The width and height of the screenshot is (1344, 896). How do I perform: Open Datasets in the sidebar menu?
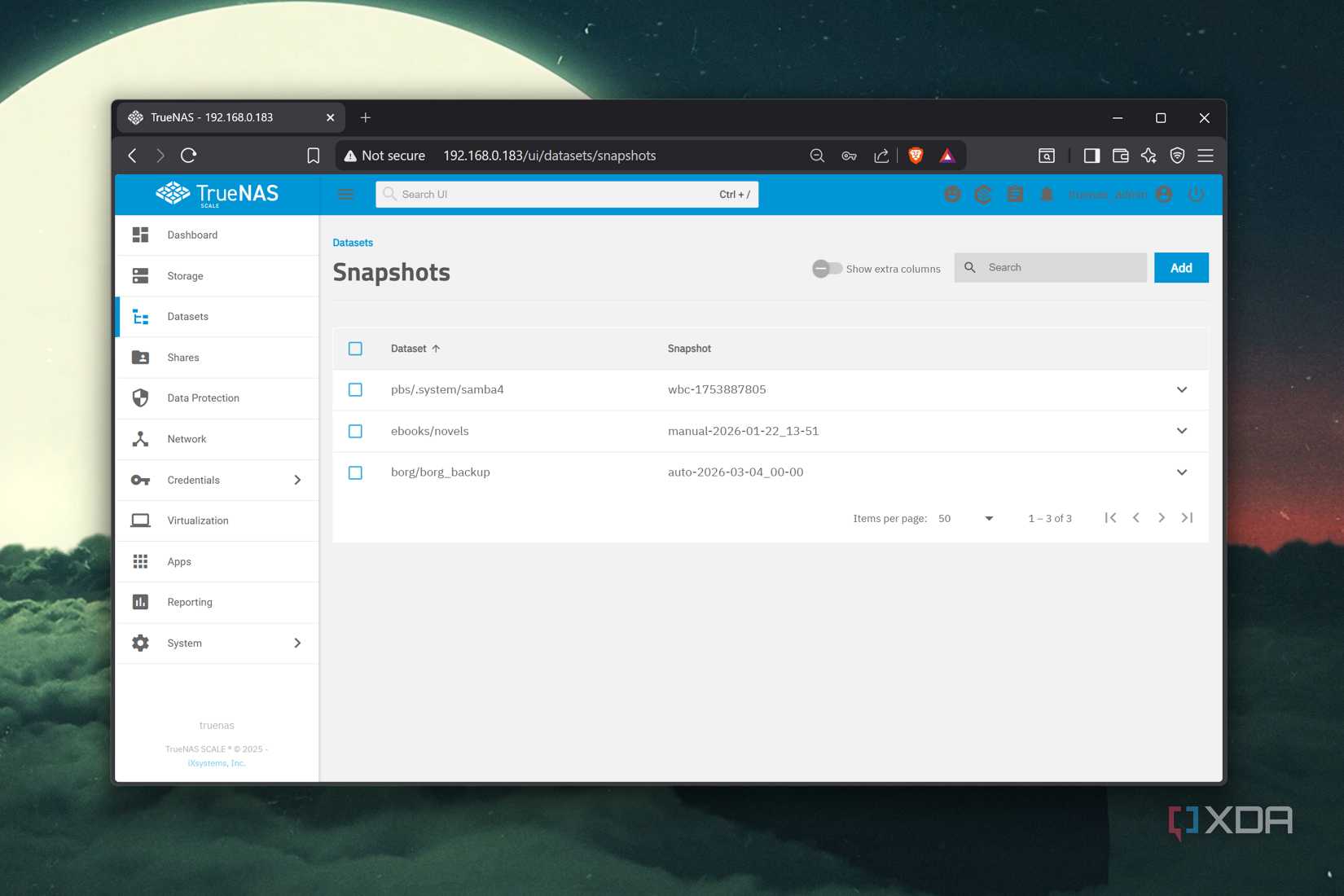[217, 317]
